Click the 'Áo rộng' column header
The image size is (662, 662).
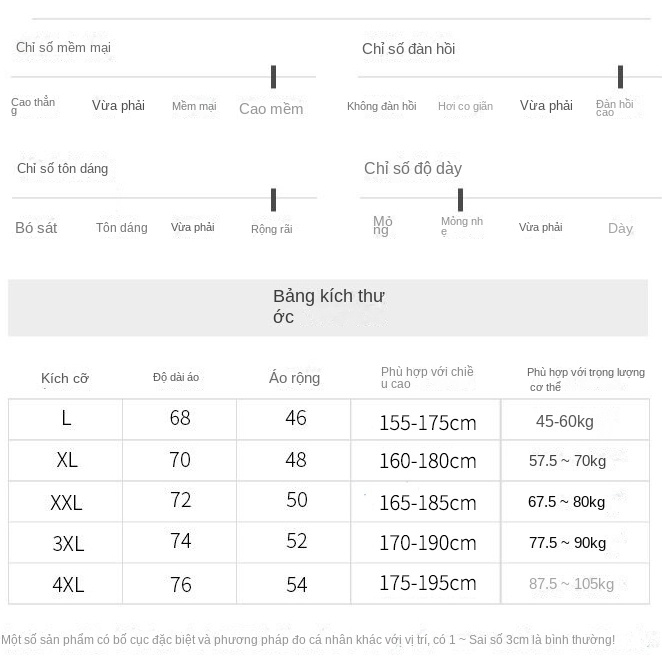(295, 377)
